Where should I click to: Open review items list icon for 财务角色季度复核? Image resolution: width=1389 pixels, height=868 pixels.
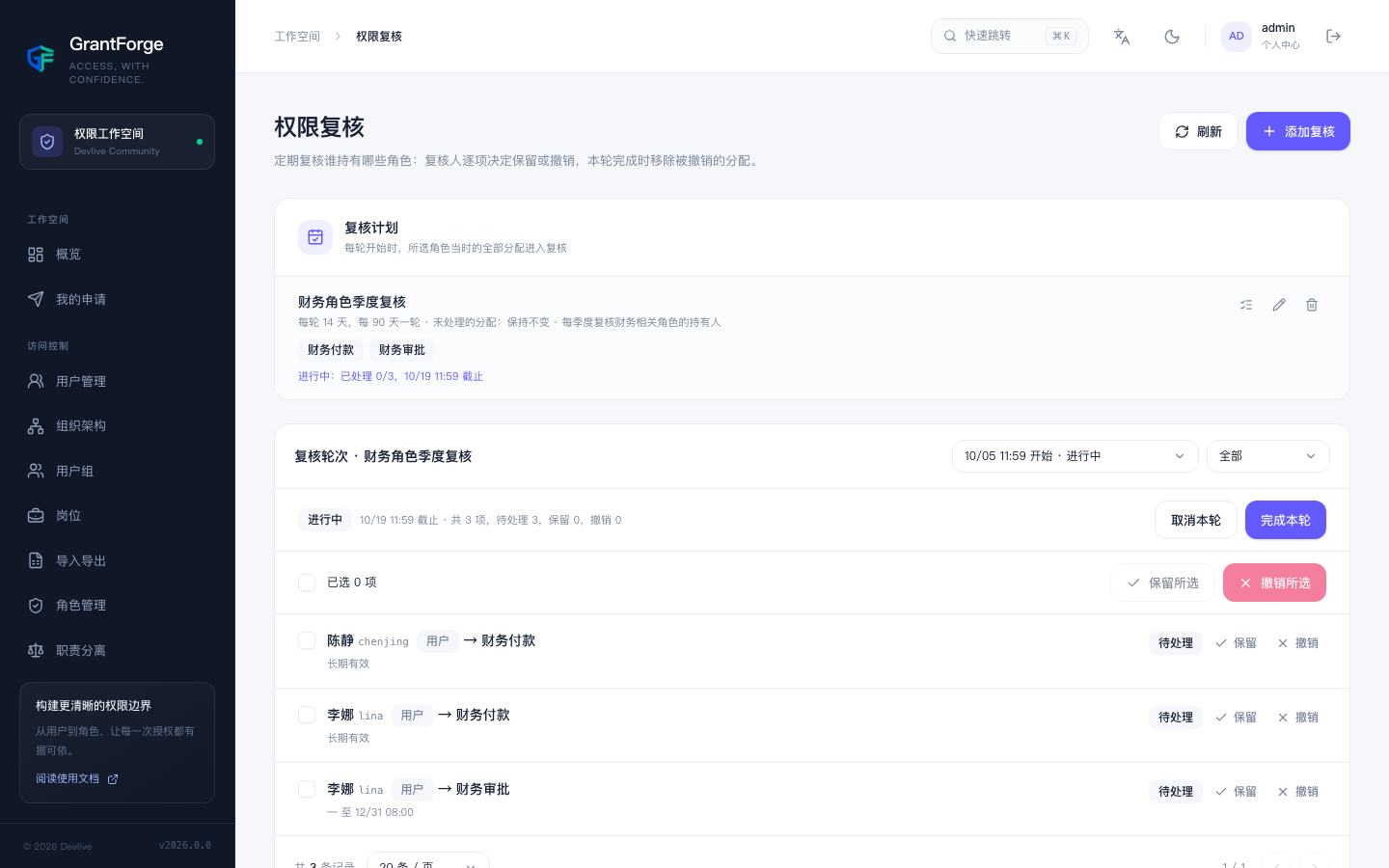(x=1246, y=305)
